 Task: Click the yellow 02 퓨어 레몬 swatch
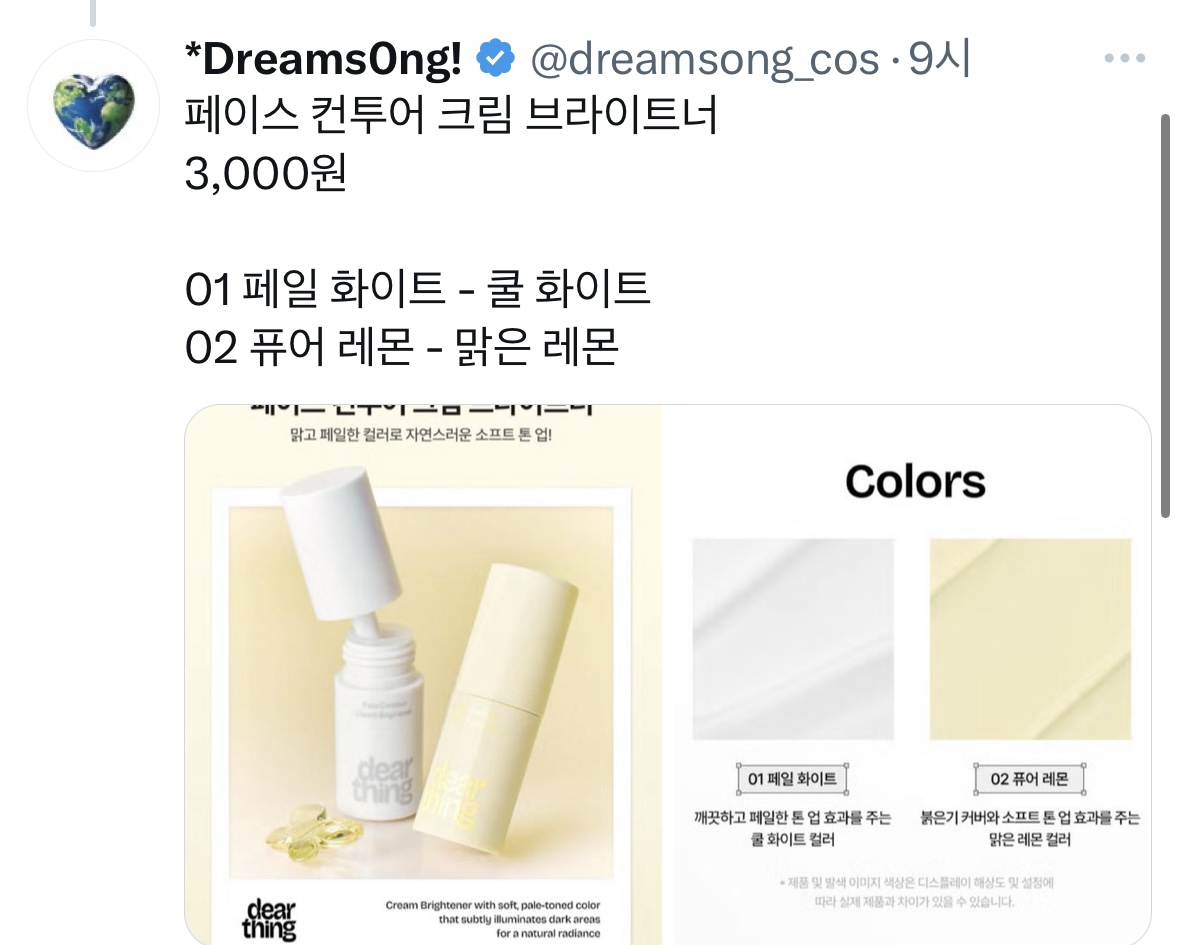1030,639
